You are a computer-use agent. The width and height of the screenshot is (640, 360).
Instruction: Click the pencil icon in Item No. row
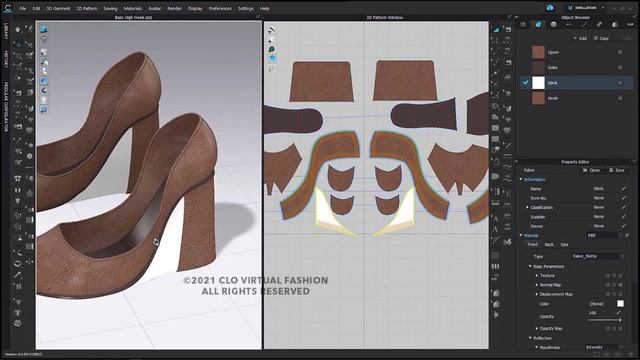tap(624, 198)
